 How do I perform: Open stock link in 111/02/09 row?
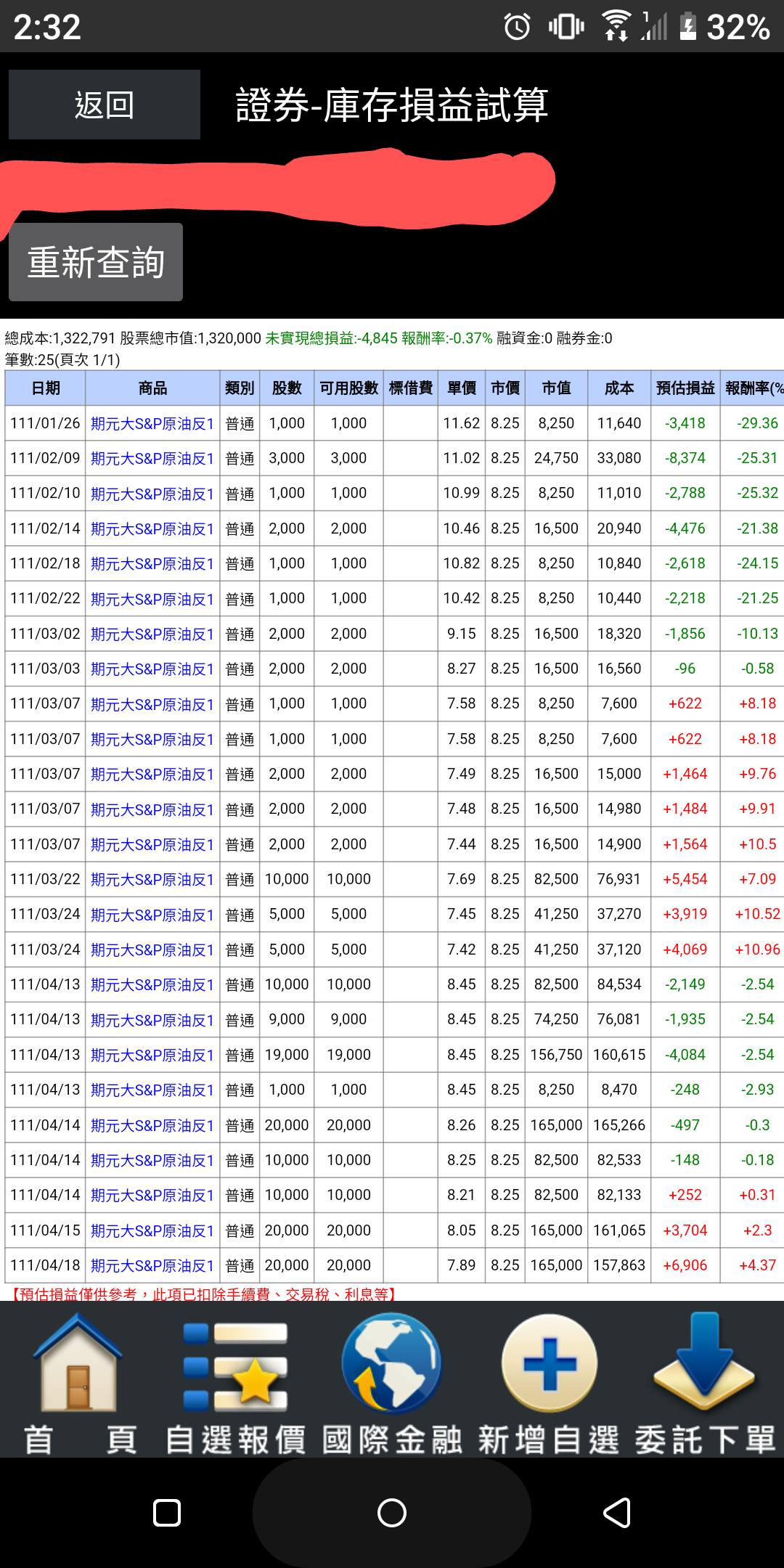(x=152, y=459)
